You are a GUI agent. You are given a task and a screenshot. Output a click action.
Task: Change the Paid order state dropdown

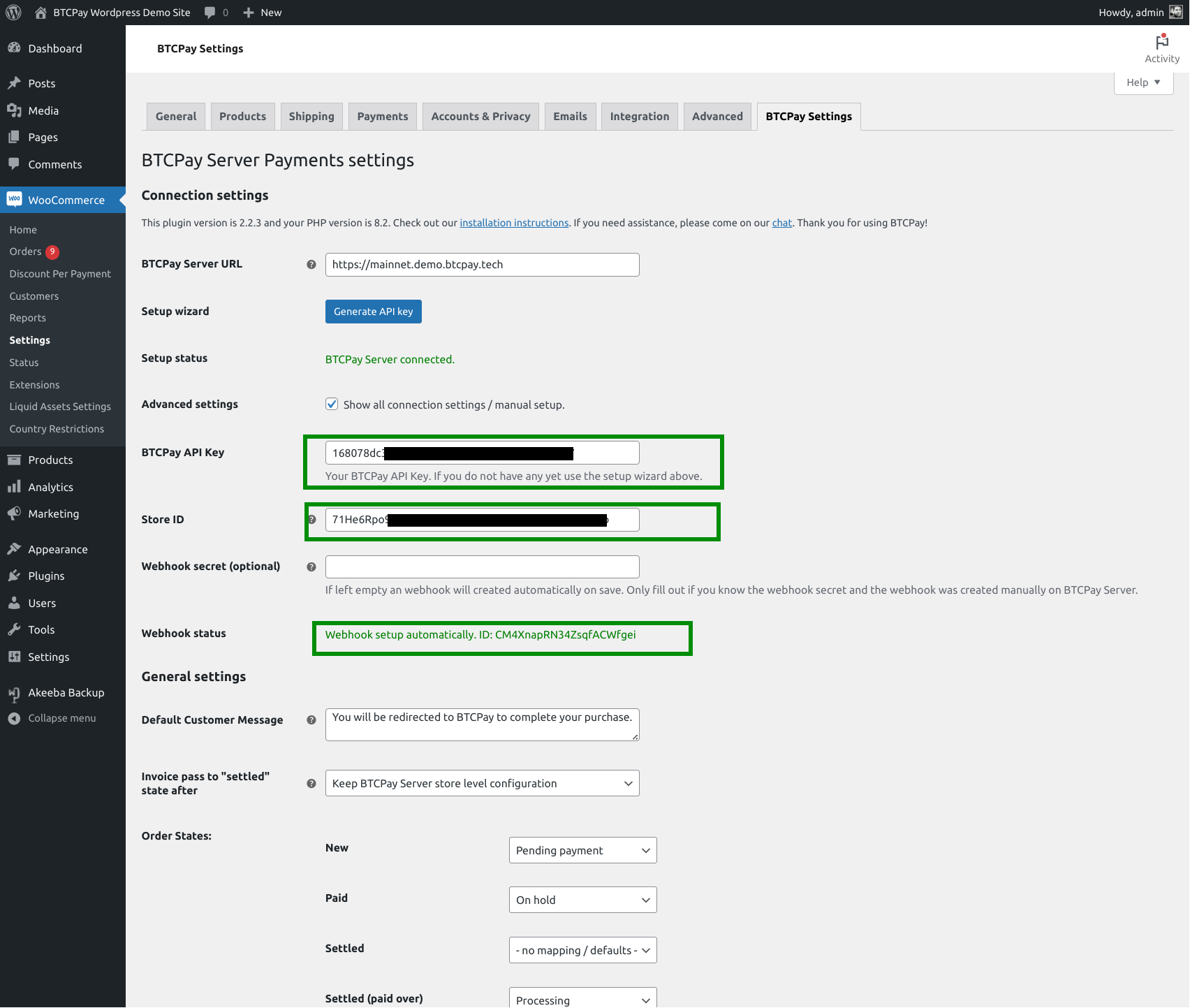coord(582,900)
